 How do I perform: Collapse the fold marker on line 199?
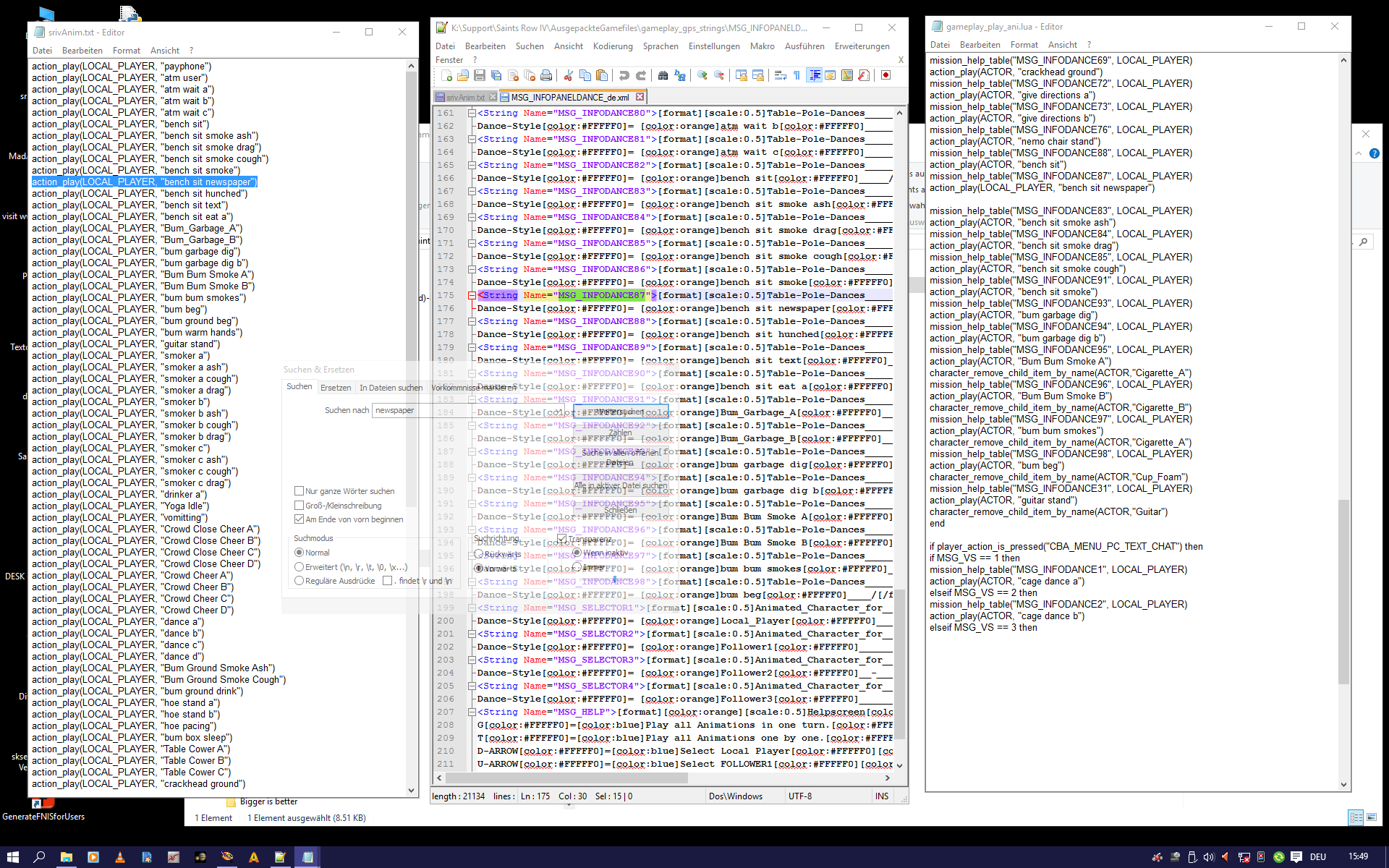[x=472, y=608]
